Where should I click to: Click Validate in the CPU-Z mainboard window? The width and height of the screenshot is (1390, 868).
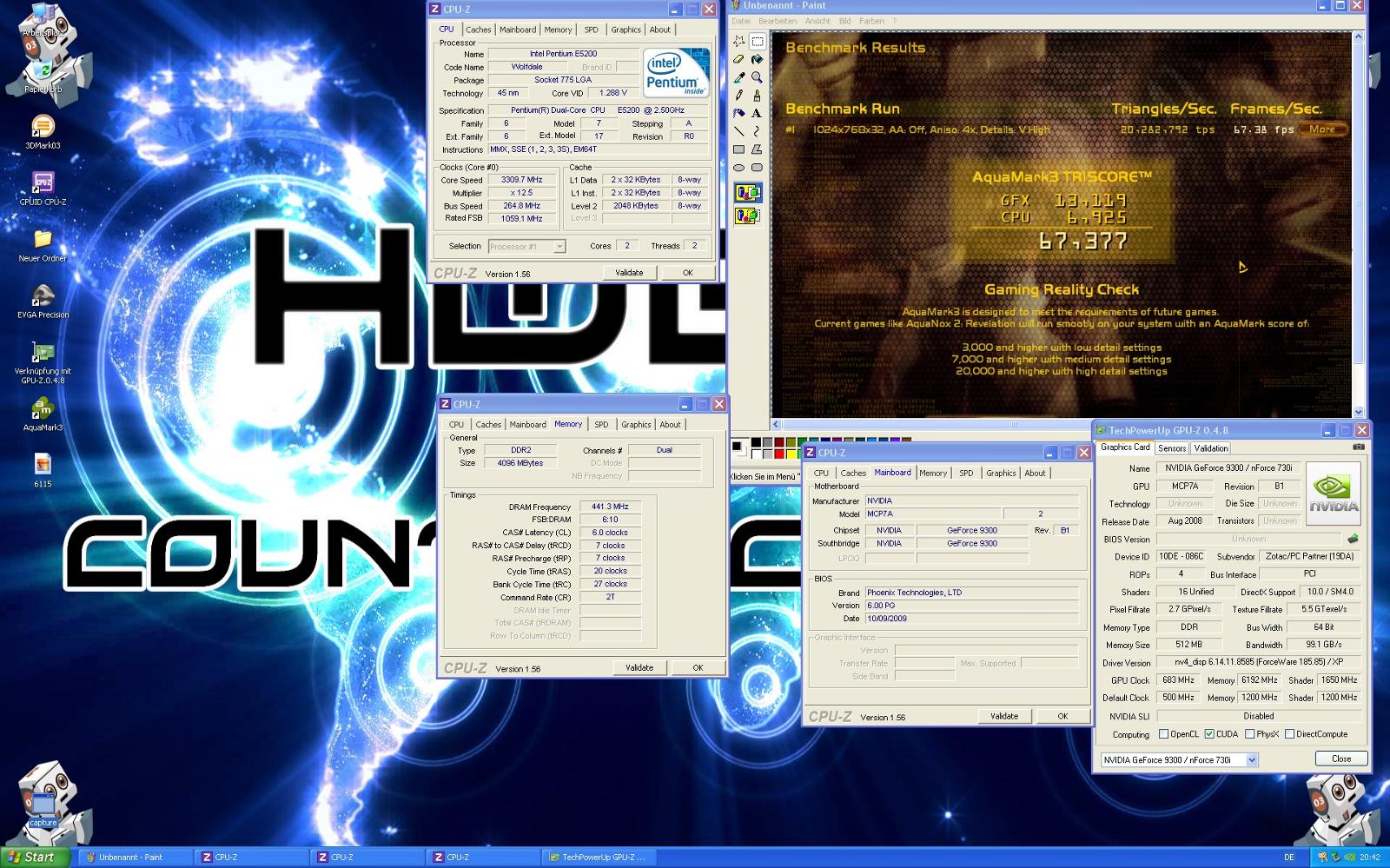coord(1004,717)
